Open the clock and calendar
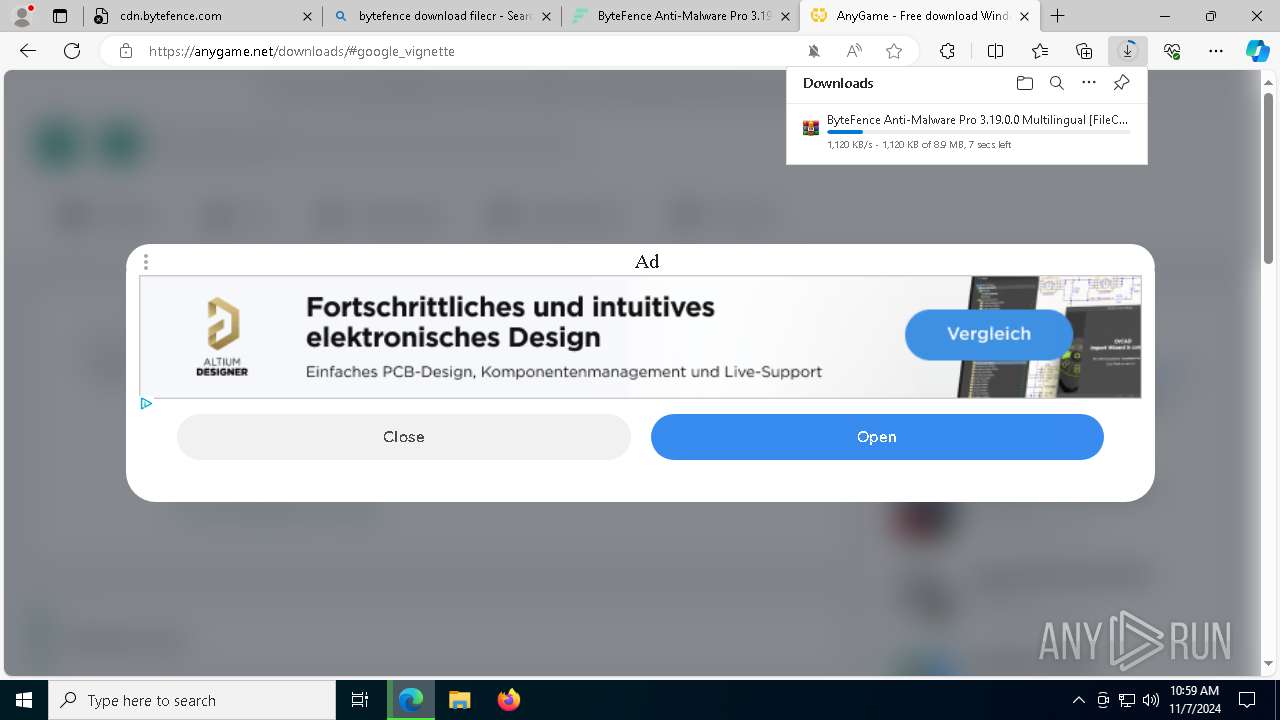Viewport: 1280px width, 720px height. (x=1195, y=700)
